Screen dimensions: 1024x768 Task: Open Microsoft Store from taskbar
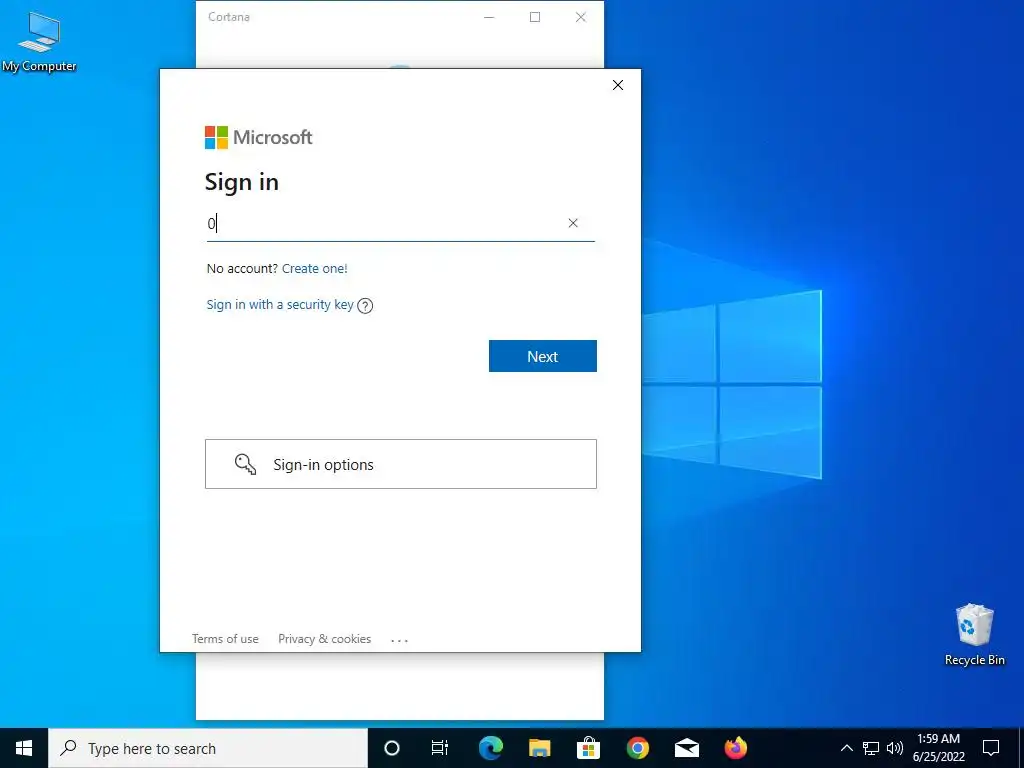pyautogui.click(x=588, y=748)
